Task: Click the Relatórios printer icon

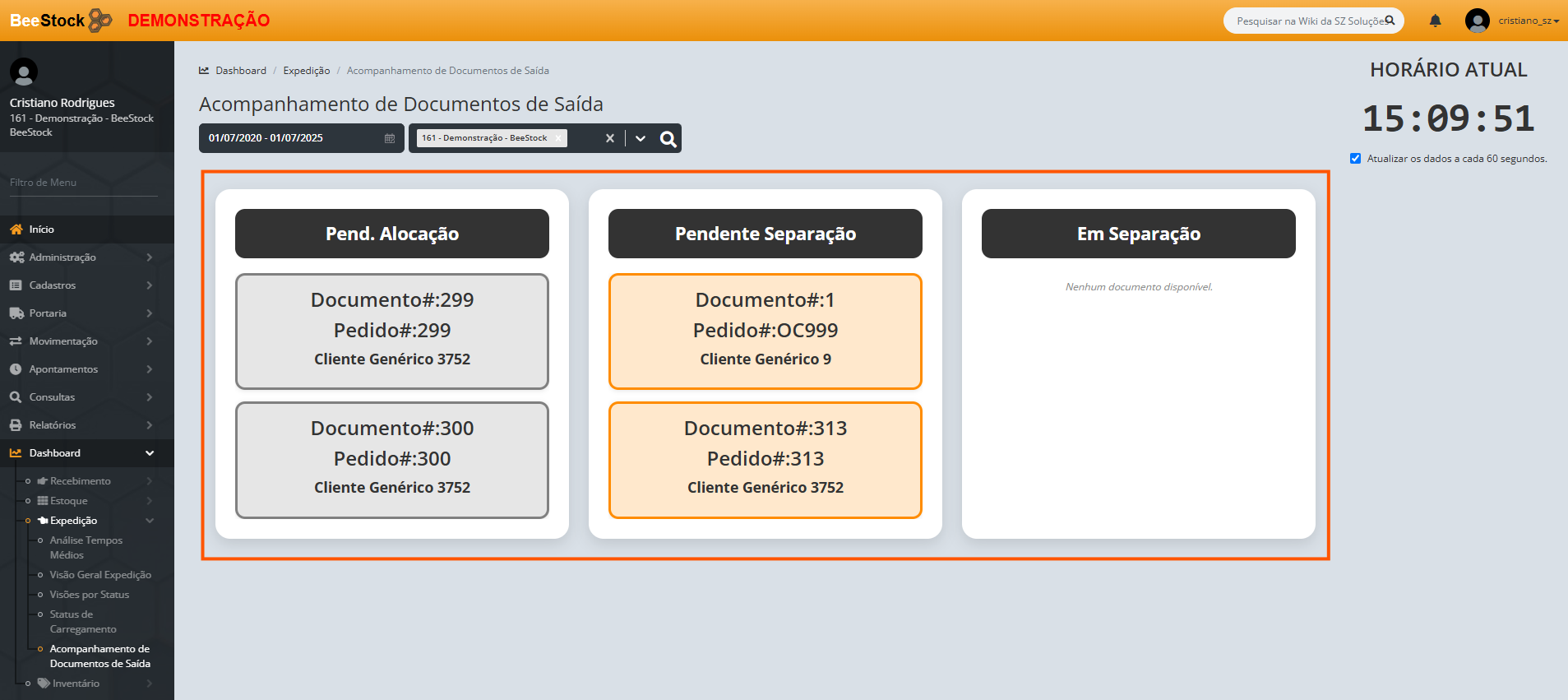Action: pyautogui.click(x=16, y=425)
